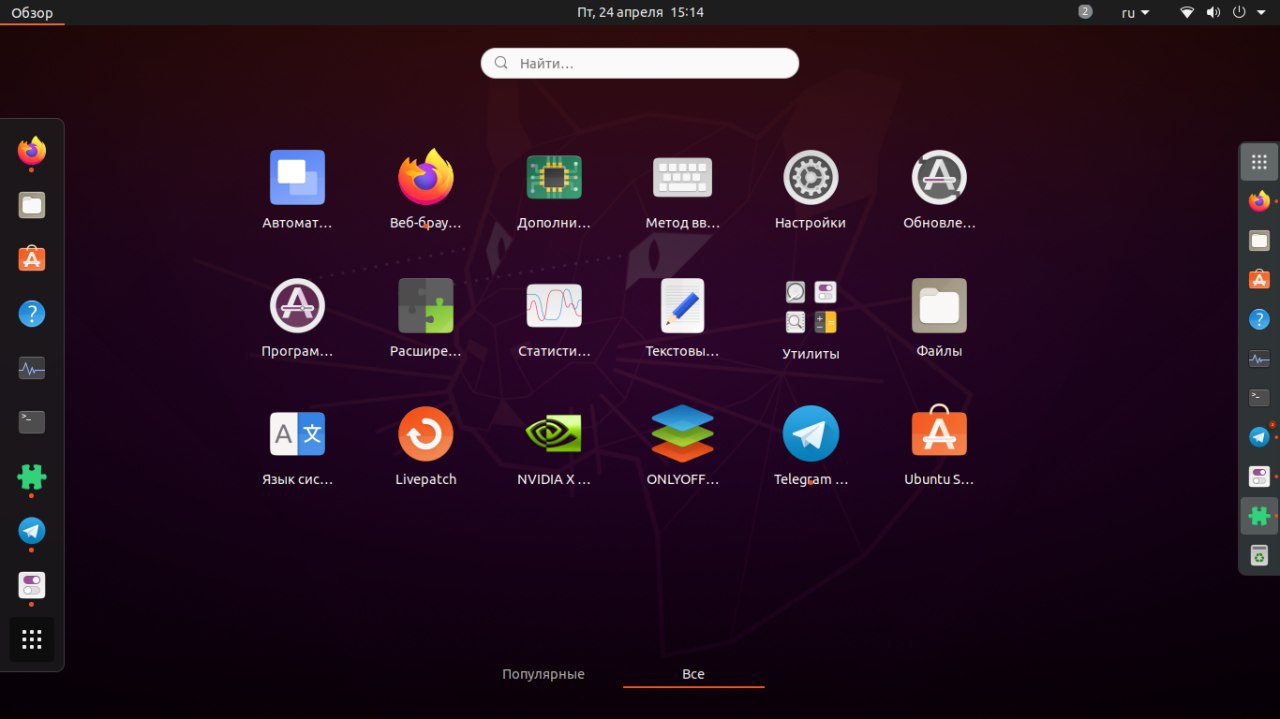
Task: Launch Обновле… software updater app
Action: coord(939,178)
